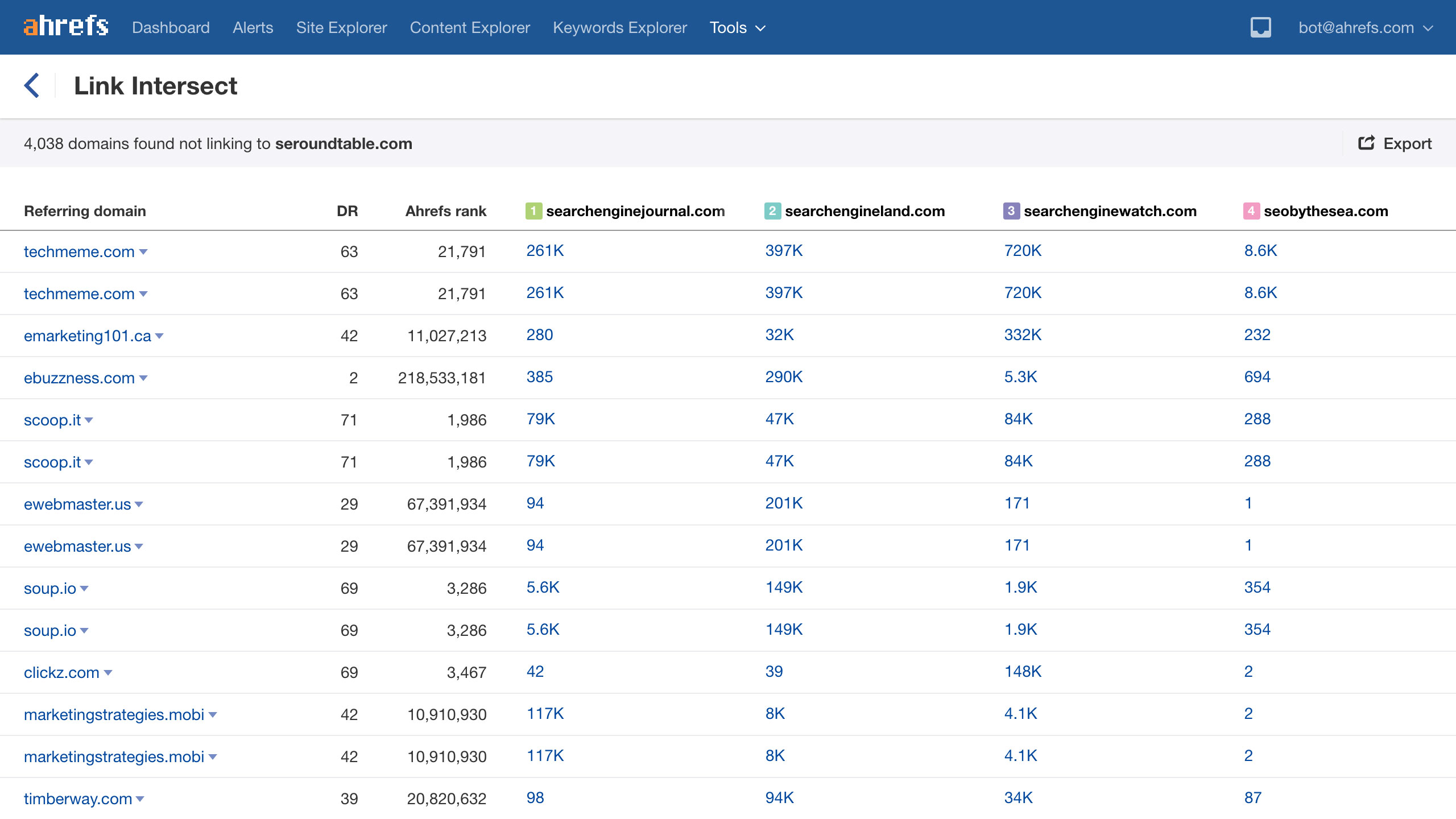
Task: Click the ahrefs logo
Action: tap(66, 26)
